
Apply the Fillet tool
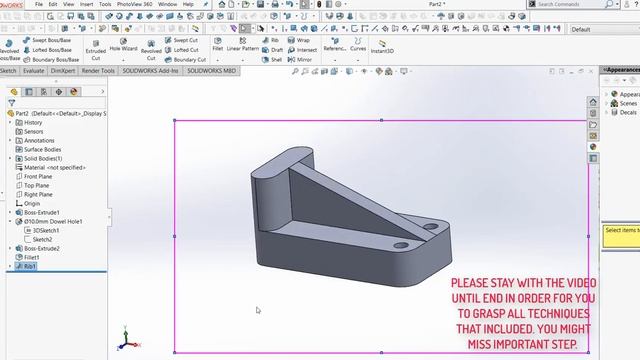[x=218, y=44]
